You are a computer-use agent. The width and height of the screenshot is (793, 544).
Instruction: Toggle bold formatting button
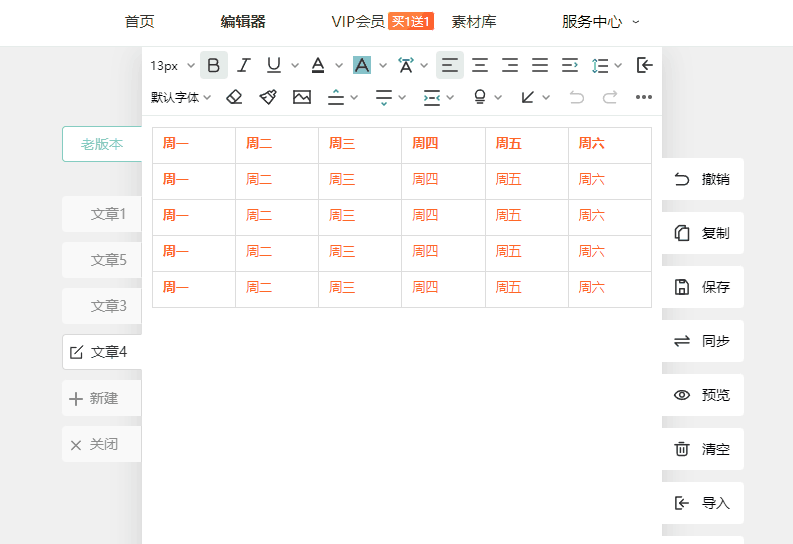point(213,65)
